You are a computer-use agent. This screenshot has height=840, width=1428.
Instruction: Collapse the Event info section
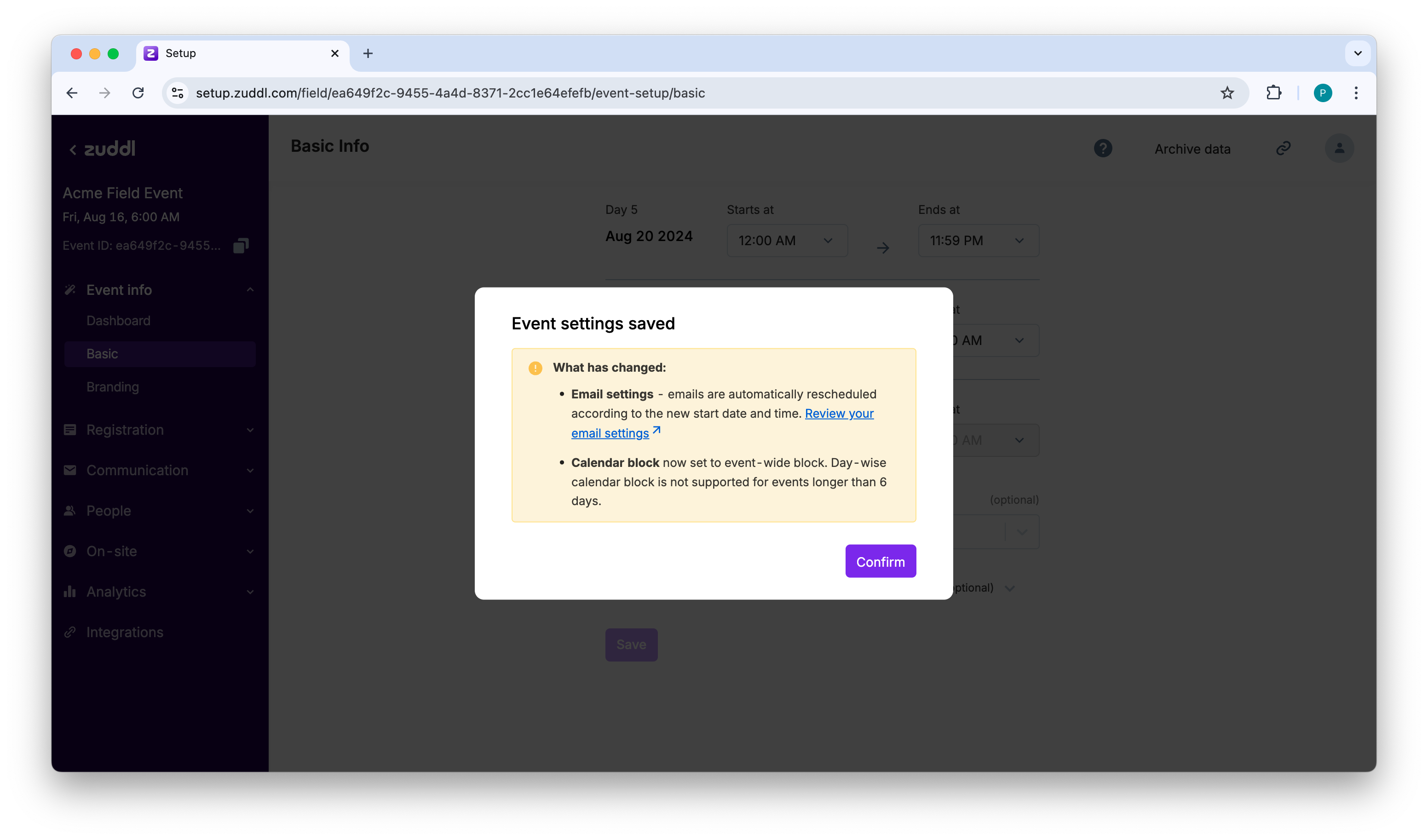[159, 290]
